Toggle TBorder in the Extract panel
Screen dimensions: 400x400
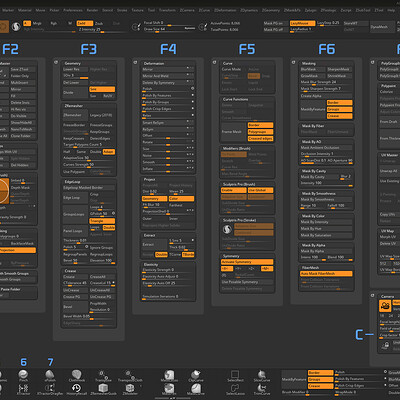pos(188,255)
